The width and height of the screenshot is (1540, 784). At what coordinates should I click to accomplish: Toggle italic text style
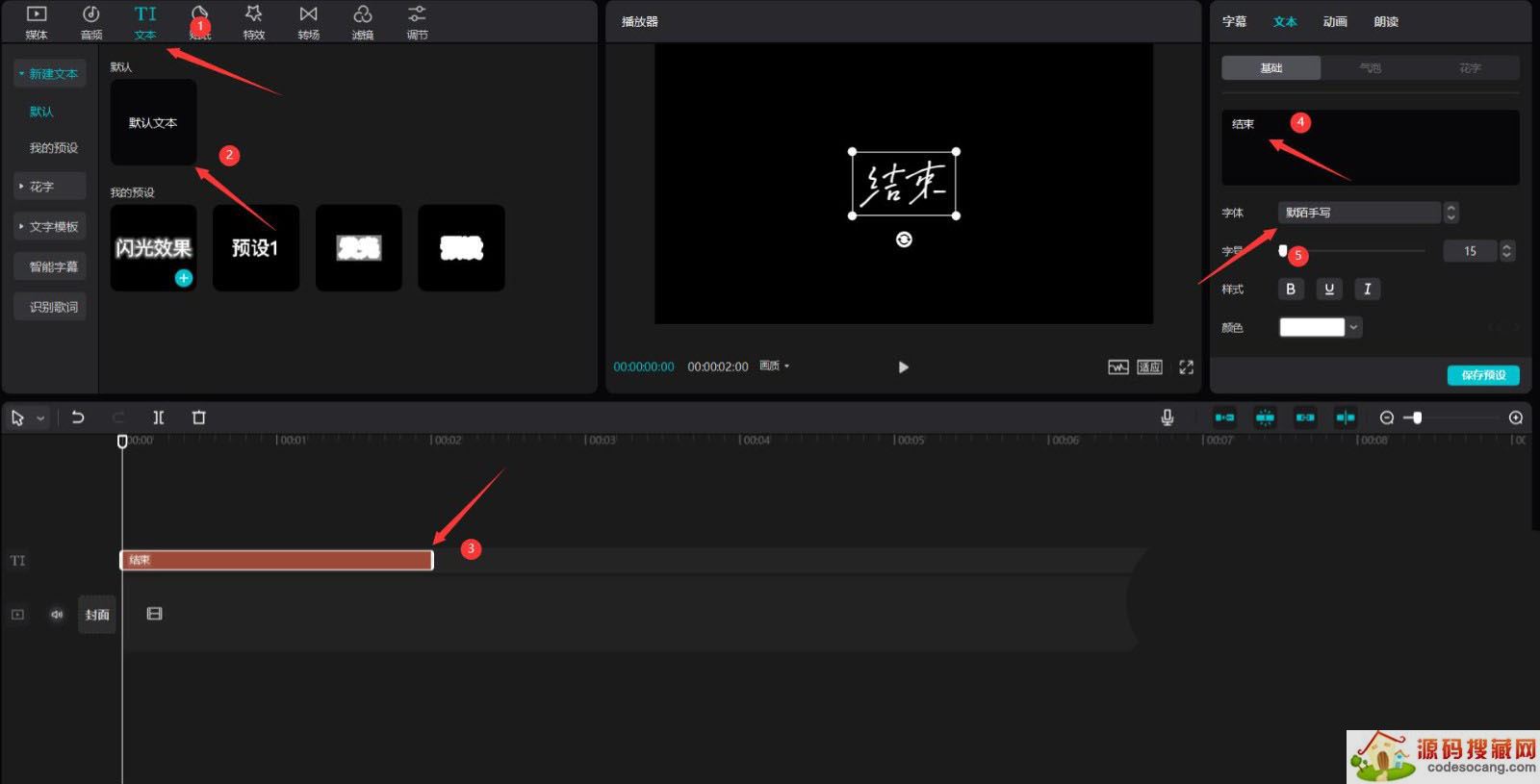(x=1367, y=289)
